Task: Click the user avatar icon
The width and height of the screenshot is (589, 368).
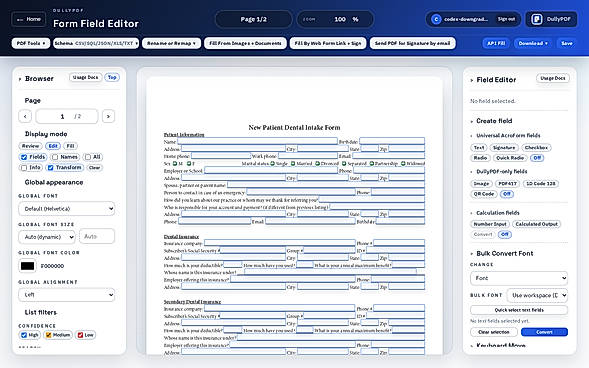Action: pyautogui.click(x=436, y=19)
